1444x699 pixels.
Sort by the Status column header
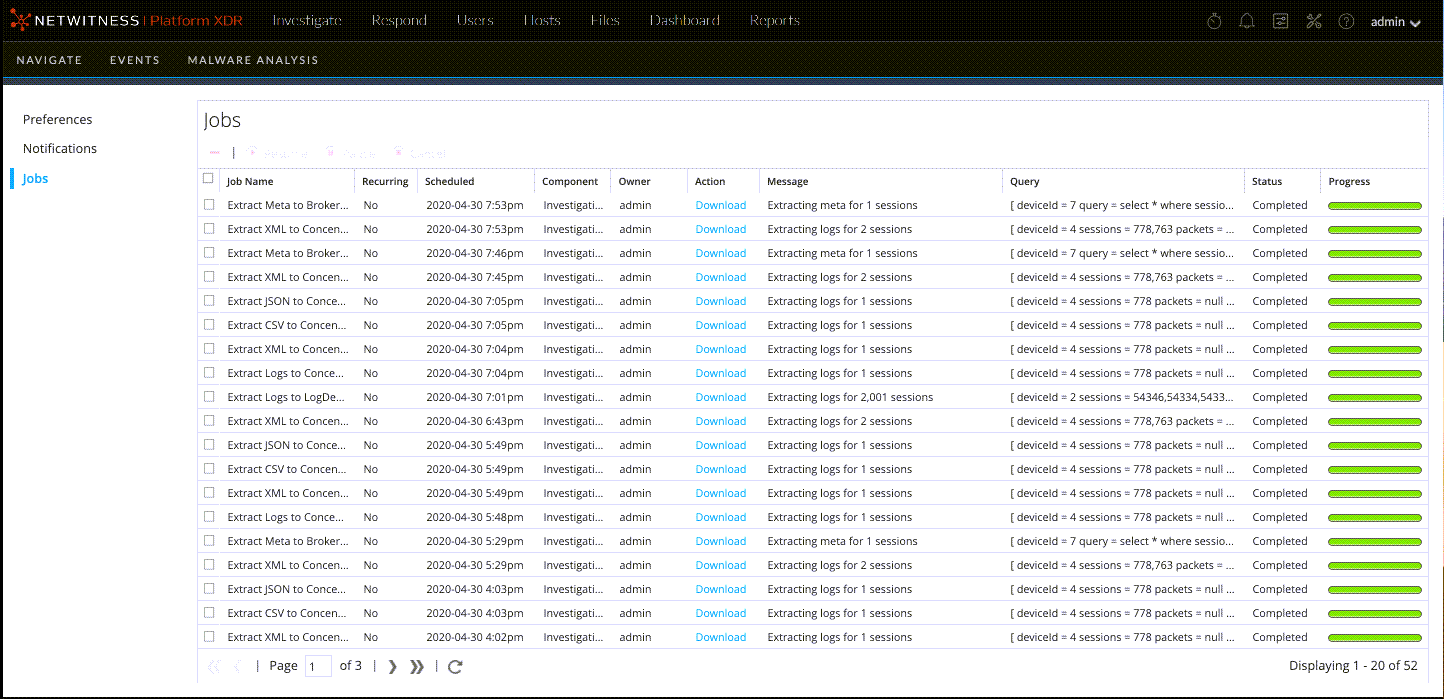pyautogui.click(x=1266, y=182)
